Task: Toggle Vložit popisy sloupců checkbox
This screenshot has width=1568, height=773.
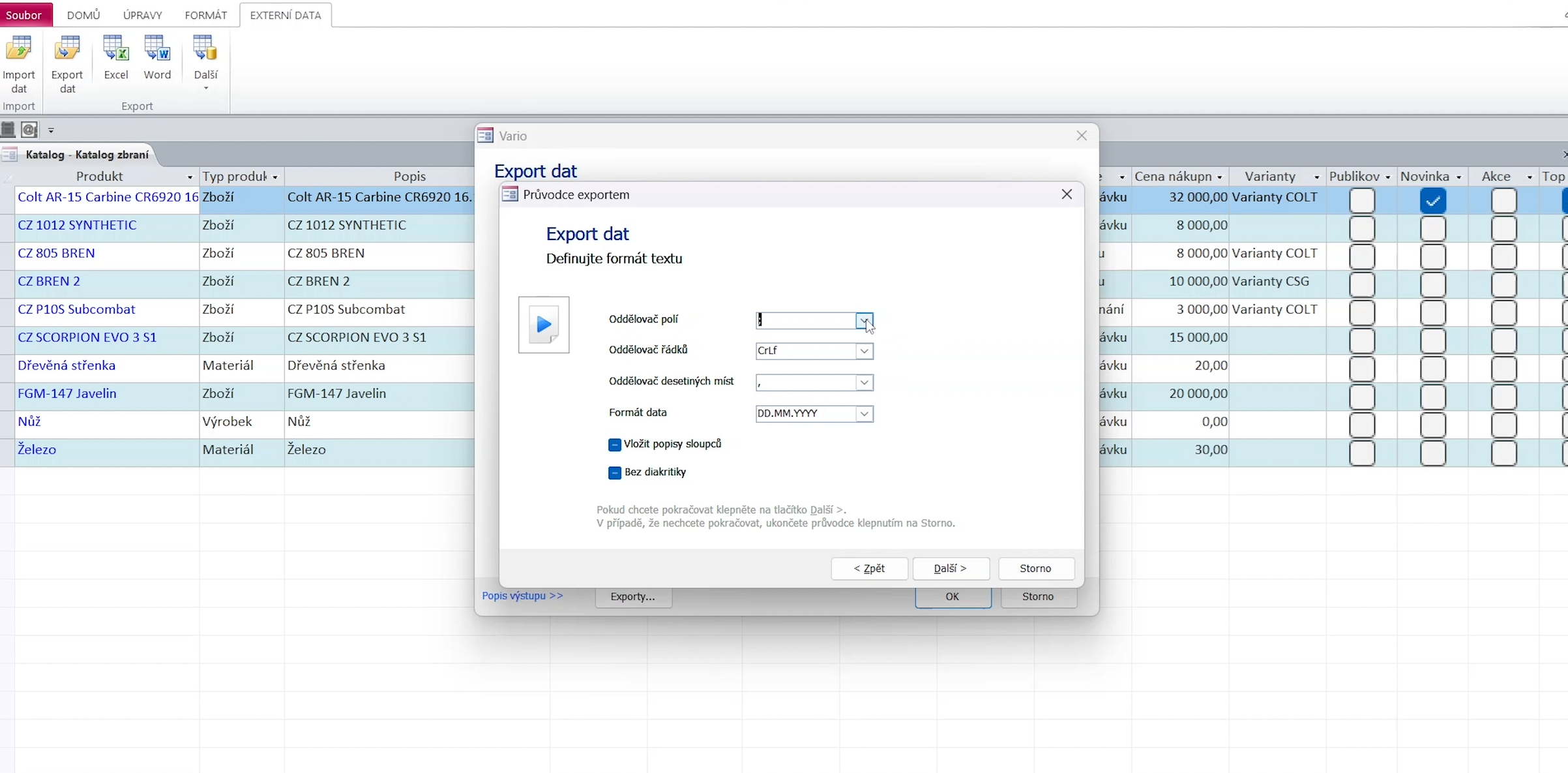Action: (x=614, y=444)
